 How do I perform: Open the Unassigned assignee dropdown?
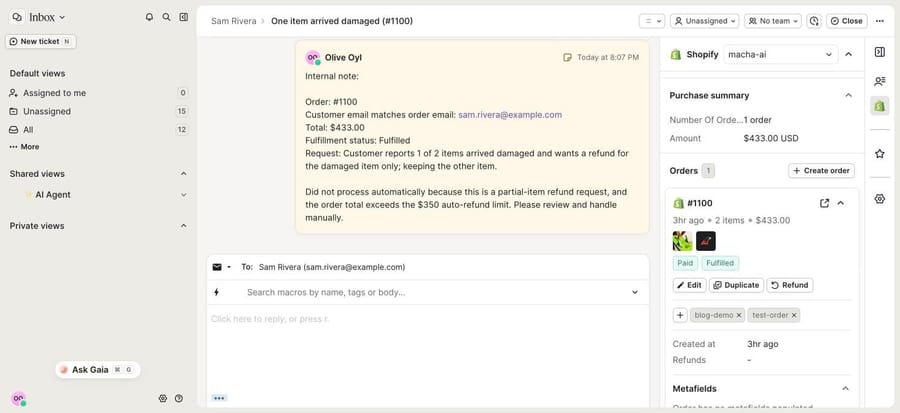tap(705, 21)
